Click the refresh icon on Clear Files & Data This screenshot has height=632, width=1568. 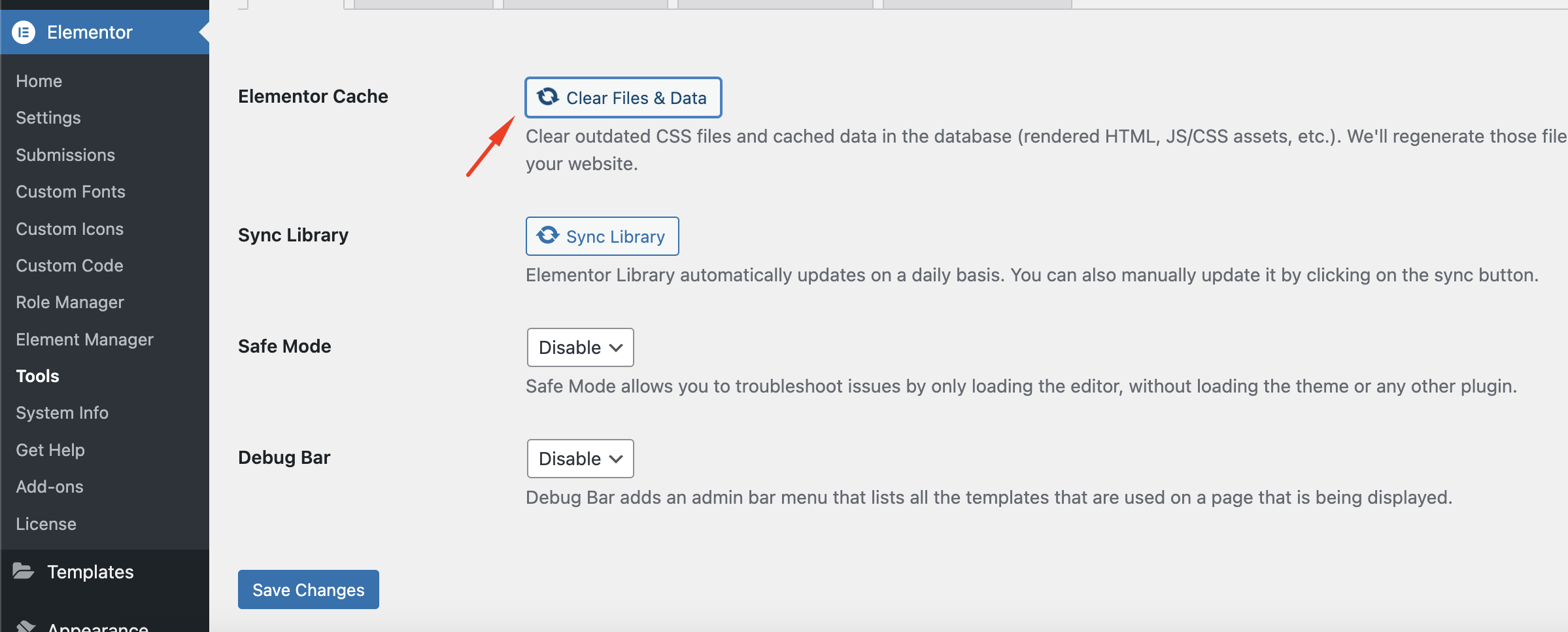[x=548, y=97]
